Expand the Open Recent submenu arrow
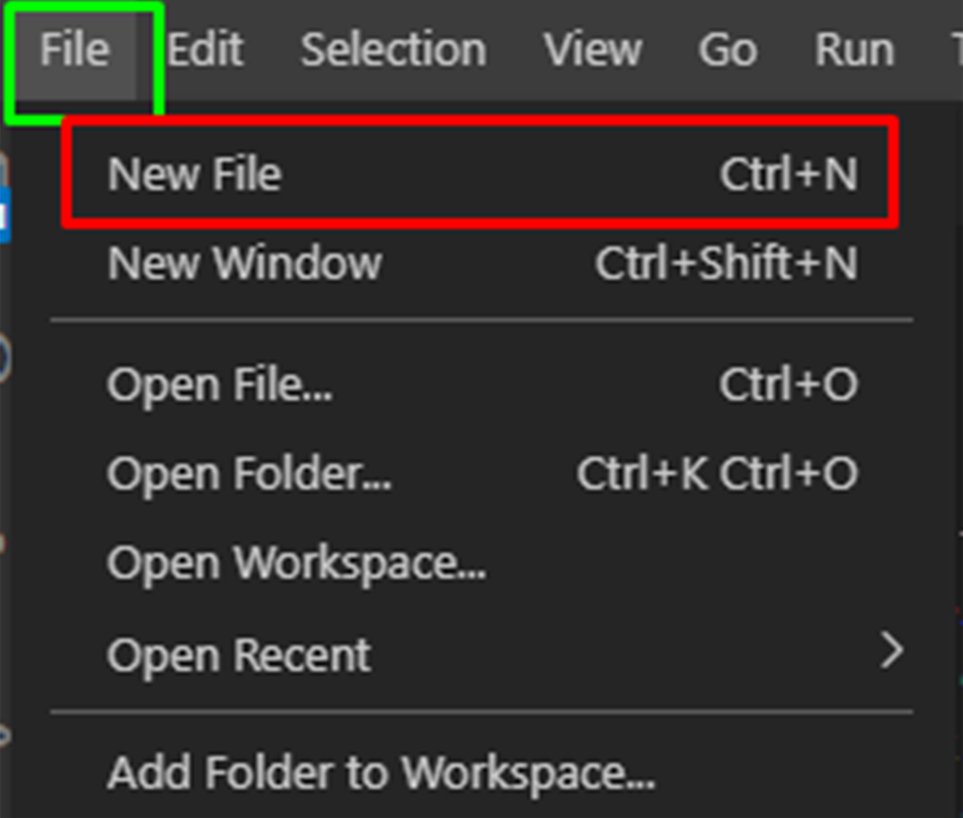963x818 pixels. point(892,652)
